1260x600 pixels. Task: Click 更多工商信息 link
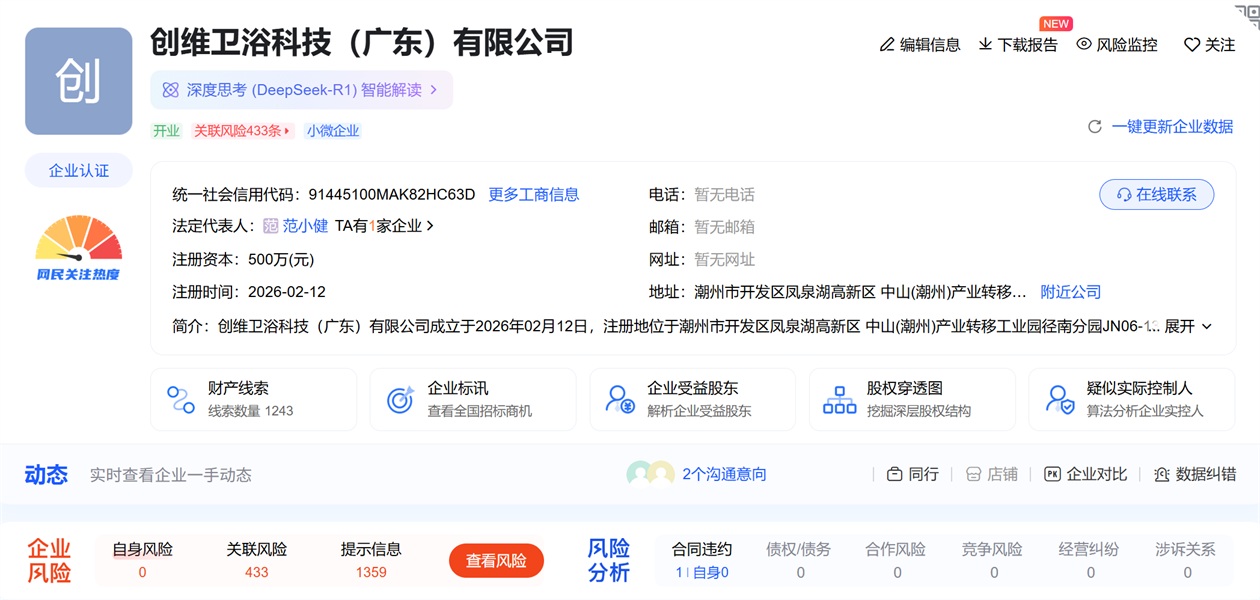click(533, 195)
